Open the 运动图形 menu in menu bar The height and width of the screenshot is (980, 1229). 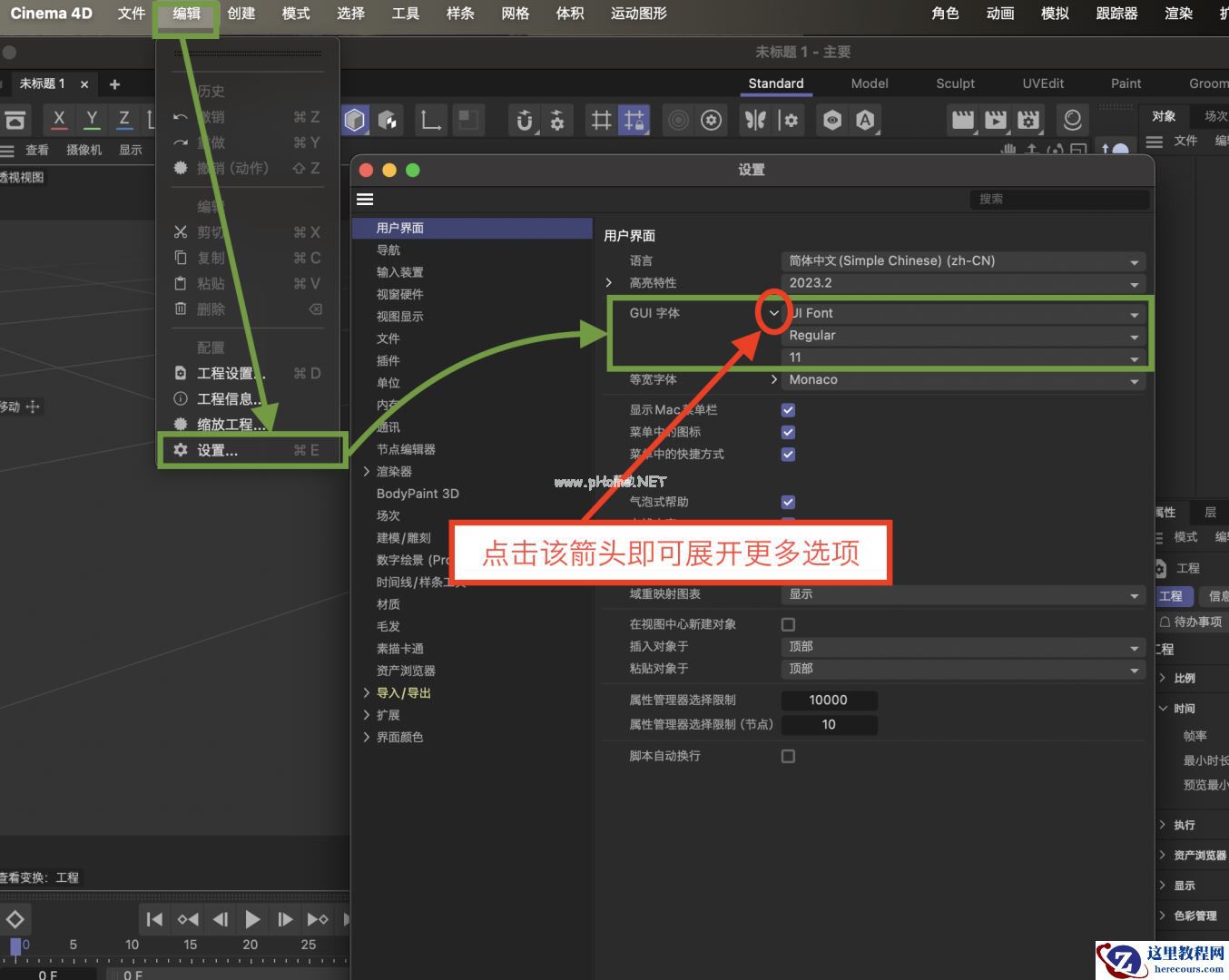[x=639, y=14]
